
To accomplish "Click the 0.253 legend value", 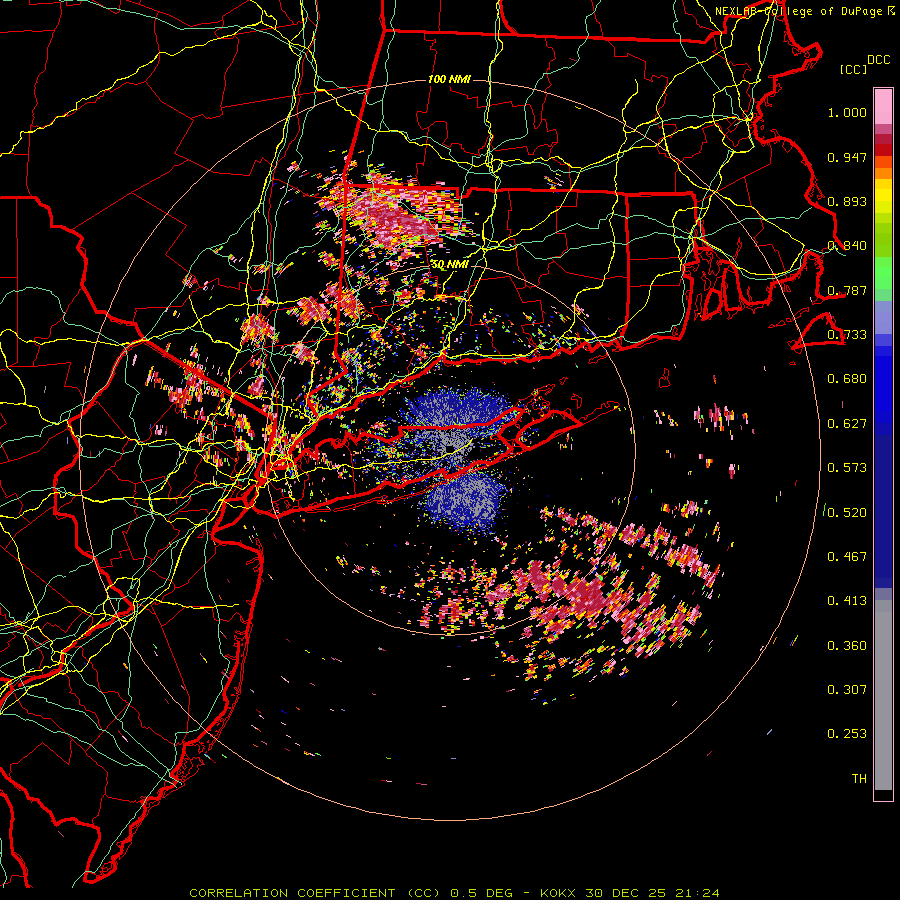I will pos(847,734).
